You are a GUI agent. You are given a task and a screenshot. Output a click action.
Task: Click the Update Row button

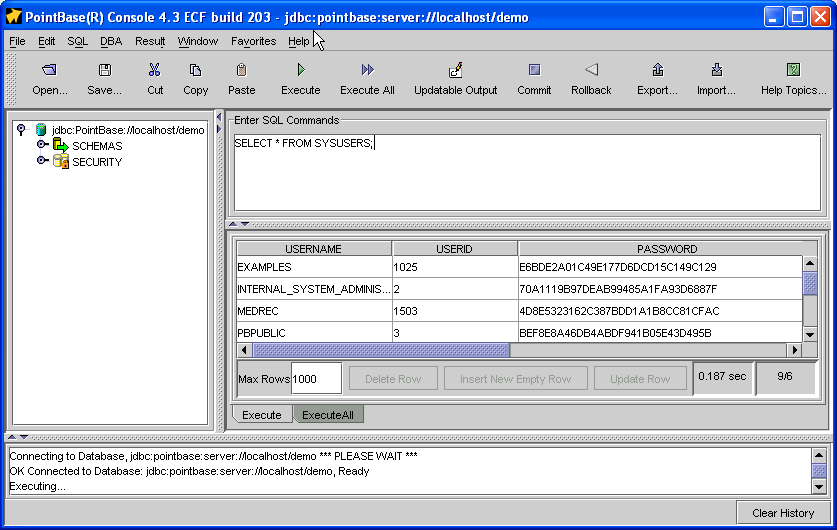pos(640,378)
